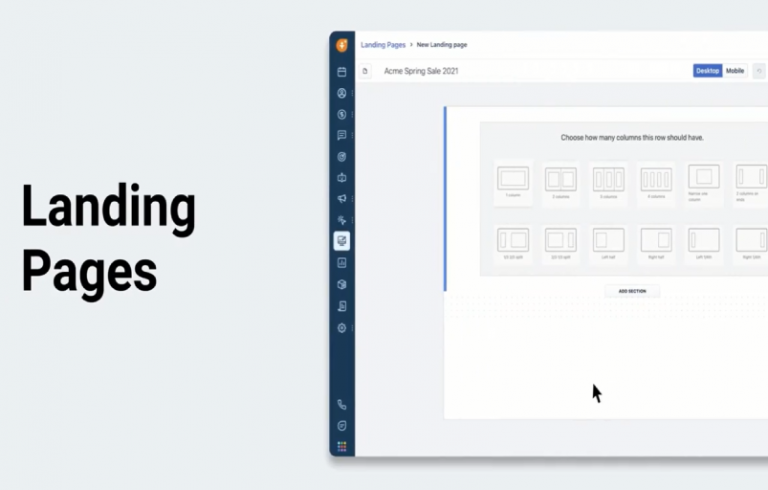Click the phone icon near sidebar bottom
The height and width of the screenshot is (490, 768).
click(x=342, y=405)
